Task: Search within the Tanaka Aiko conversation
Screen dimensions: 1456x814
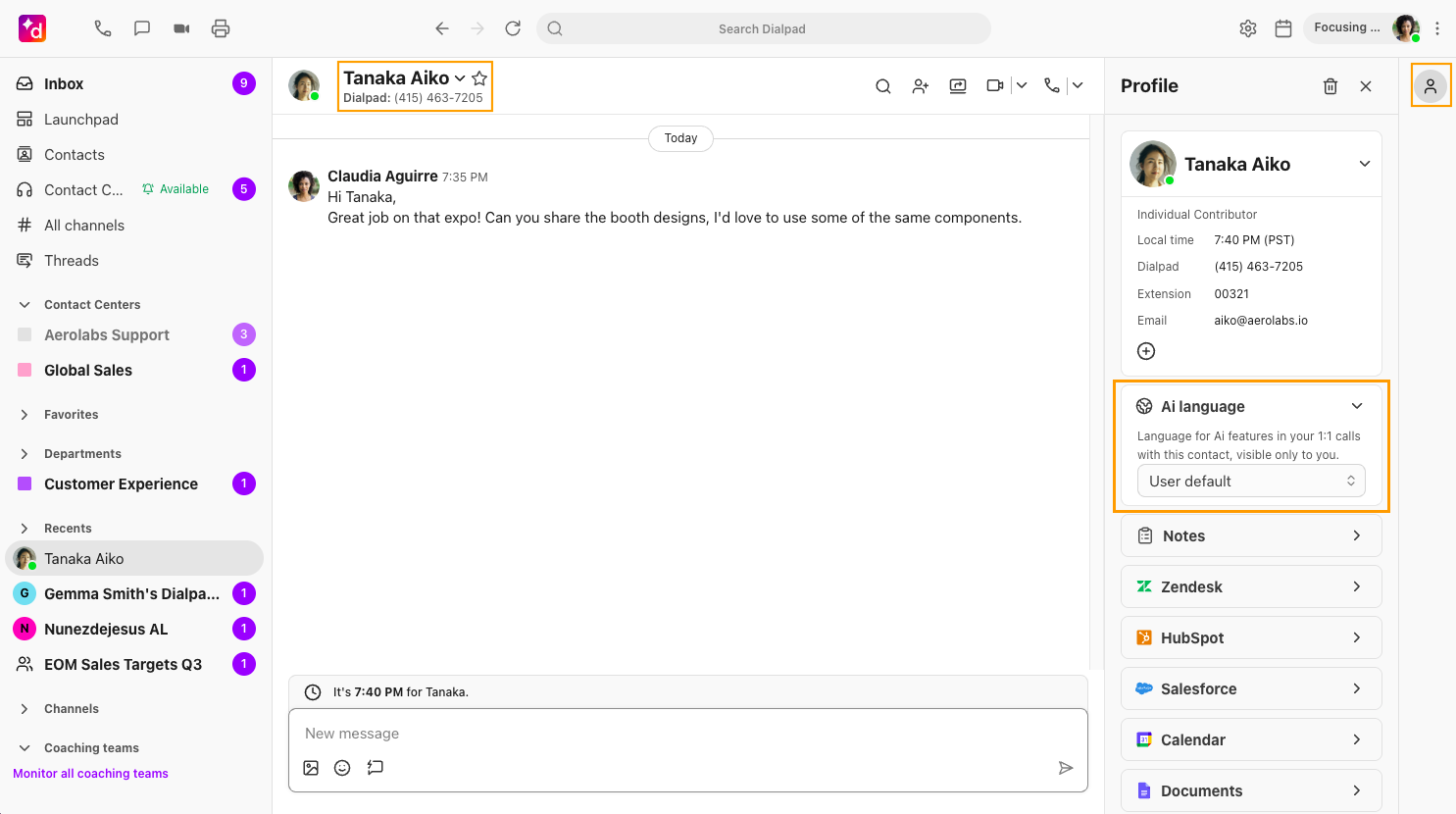Action: (x=883, y=86)
